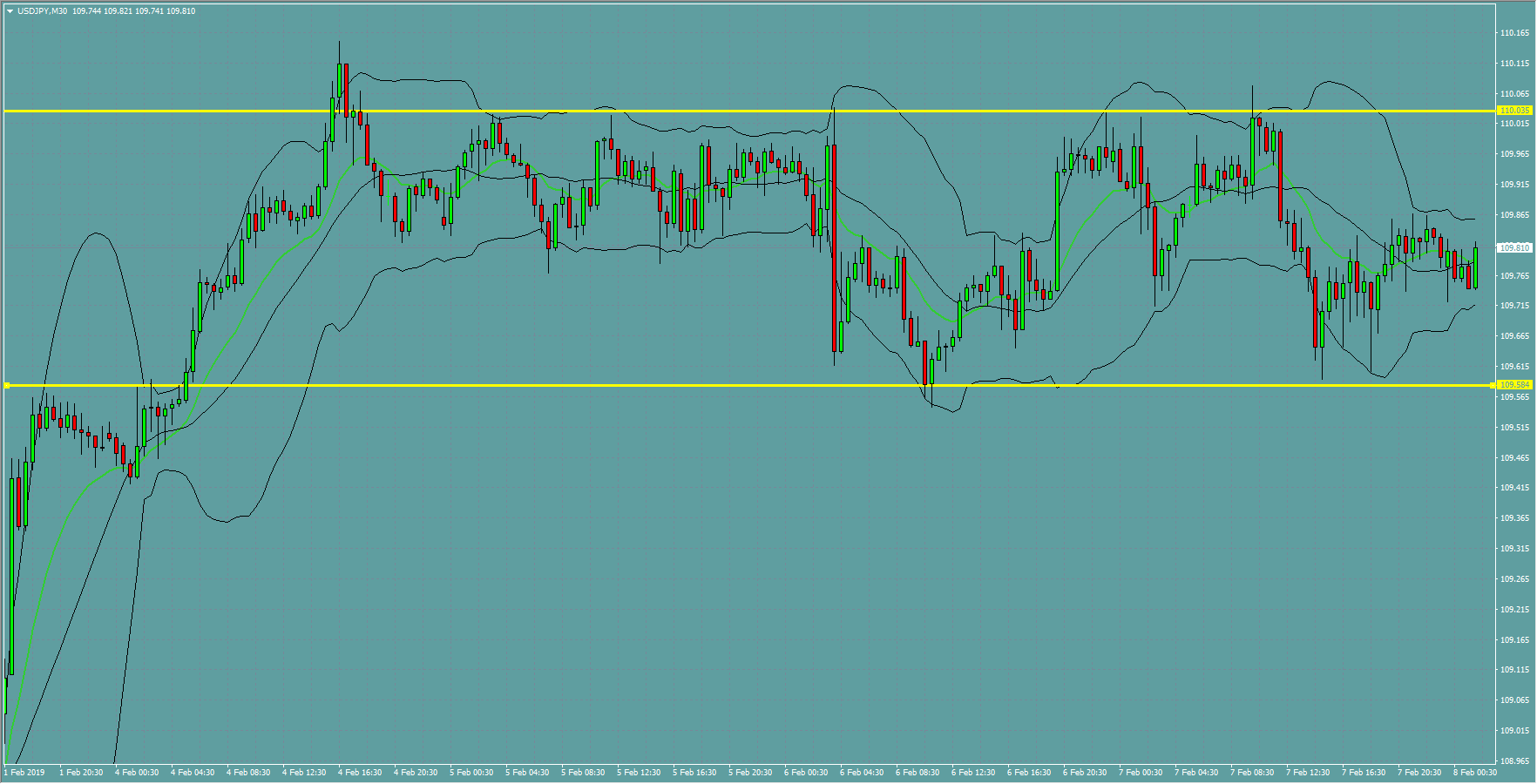Click the '7 Feb 00:30' time label
This screenshot has width=1537, height=784.
(1141, 773)
